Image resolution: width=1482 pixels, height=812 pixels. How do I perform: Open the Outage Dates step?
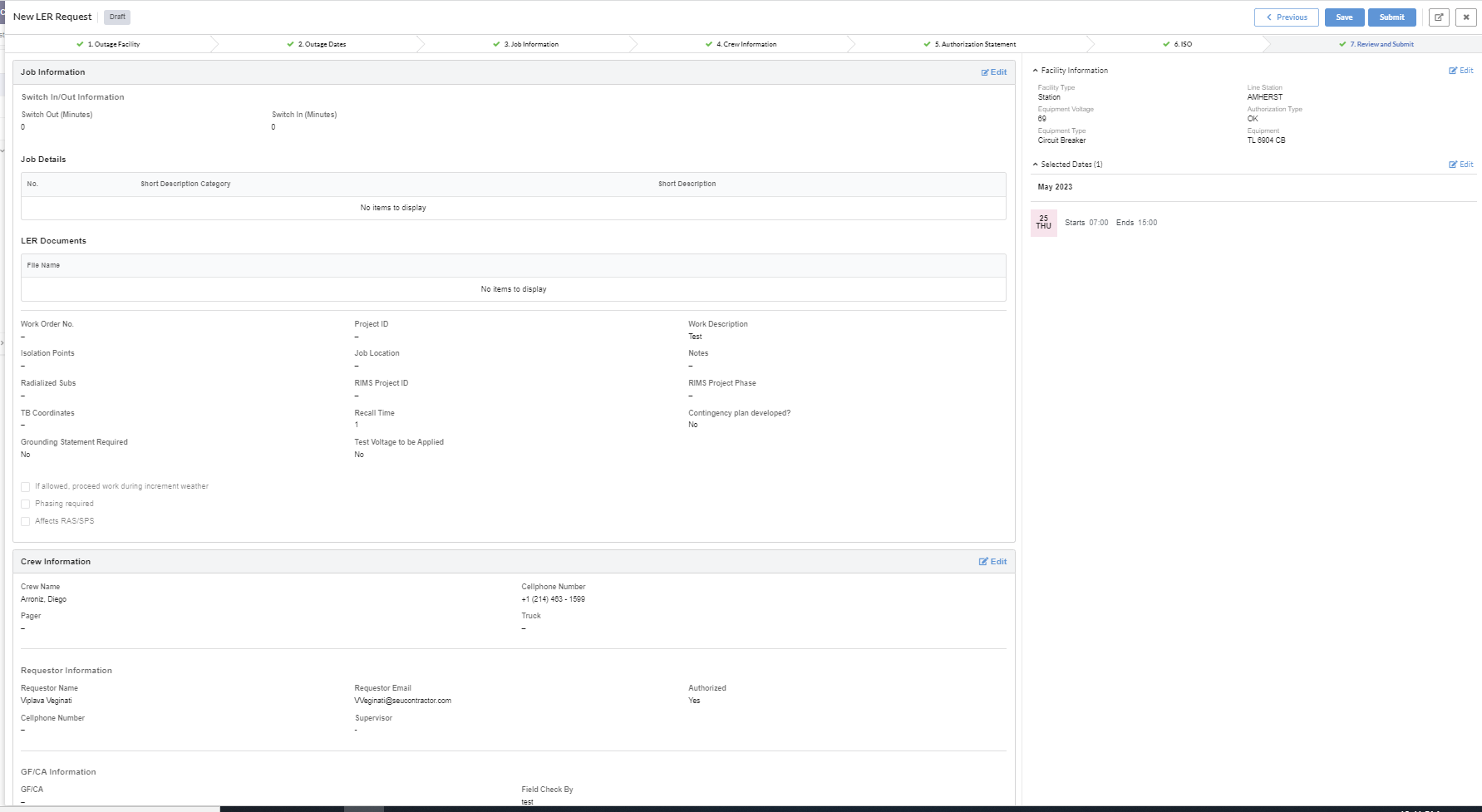pos(321,44)
